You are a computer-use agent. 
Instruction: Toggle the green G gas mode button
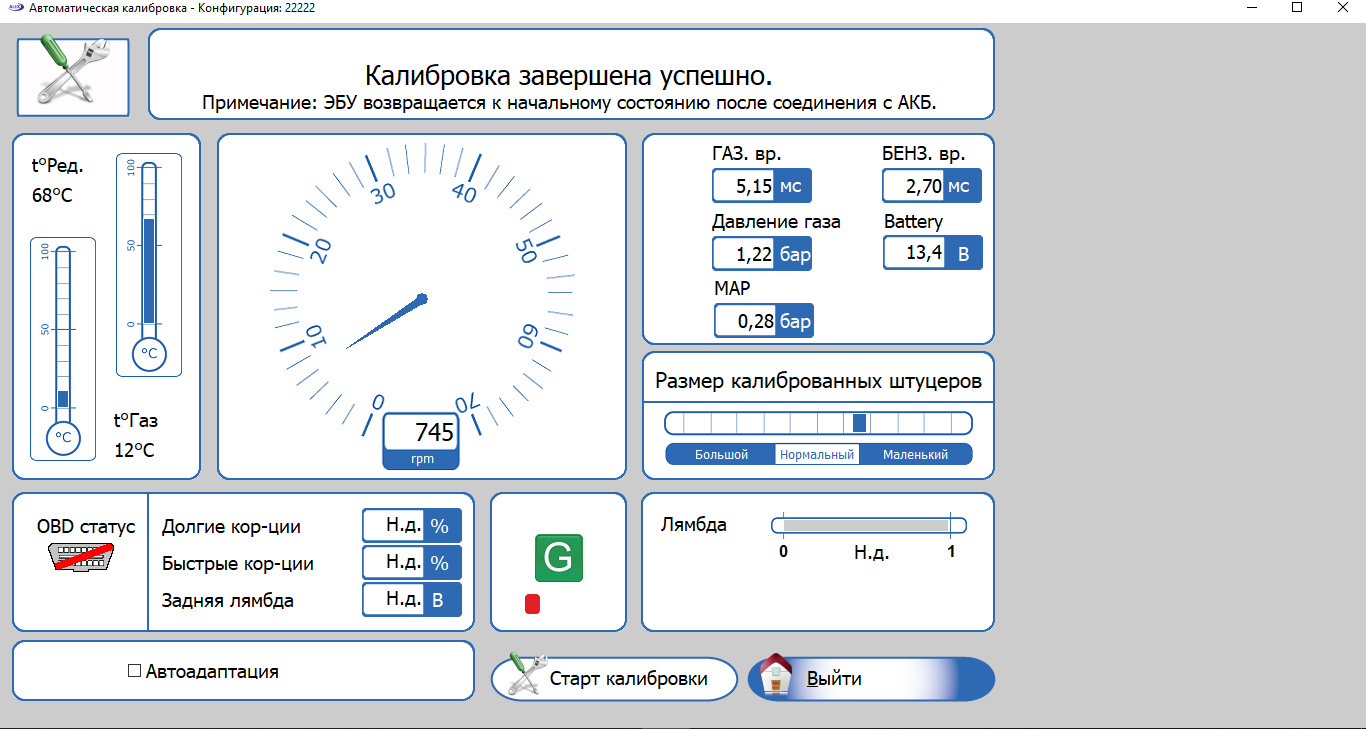[558, 558]
